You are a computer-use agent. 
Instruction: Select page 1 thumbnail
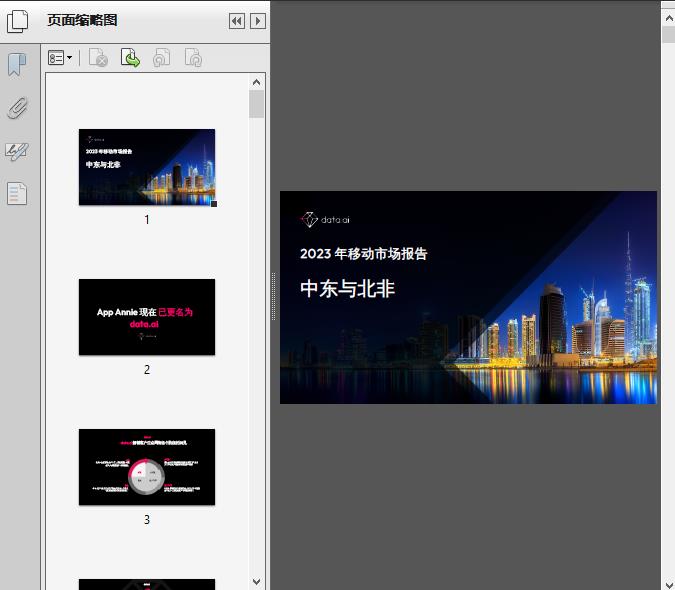point(147,167)
